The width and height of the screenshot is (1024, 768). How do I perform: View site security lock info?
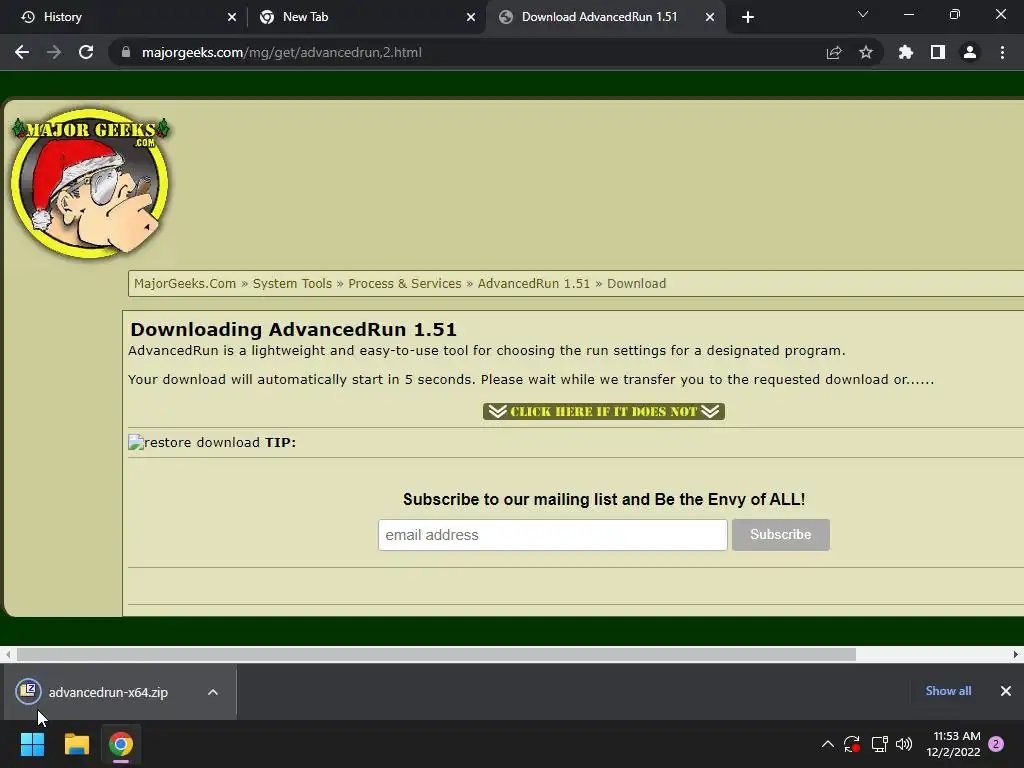126,52
